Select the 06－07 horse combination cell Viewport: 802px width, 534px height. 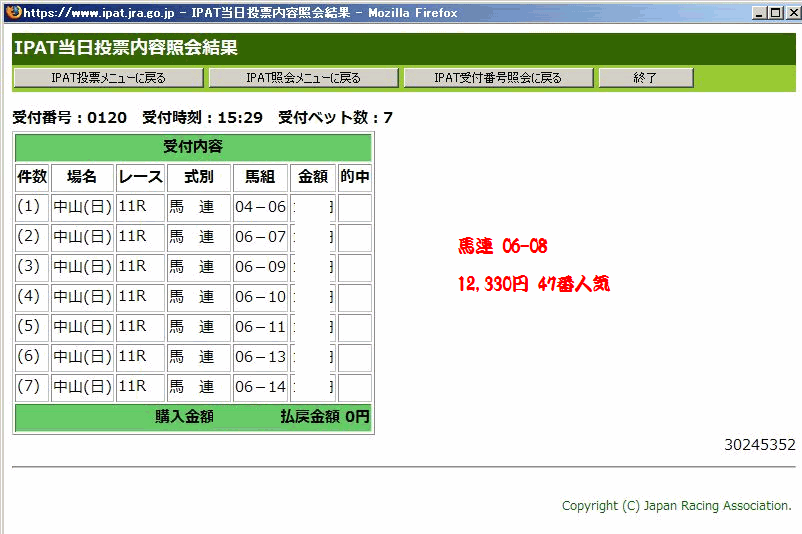(260, 237)
